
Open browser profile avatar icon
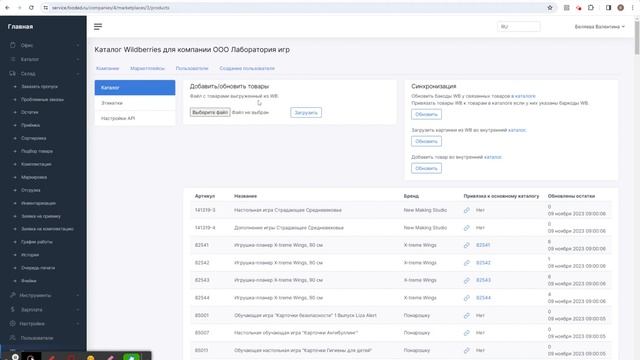point(620,8)
